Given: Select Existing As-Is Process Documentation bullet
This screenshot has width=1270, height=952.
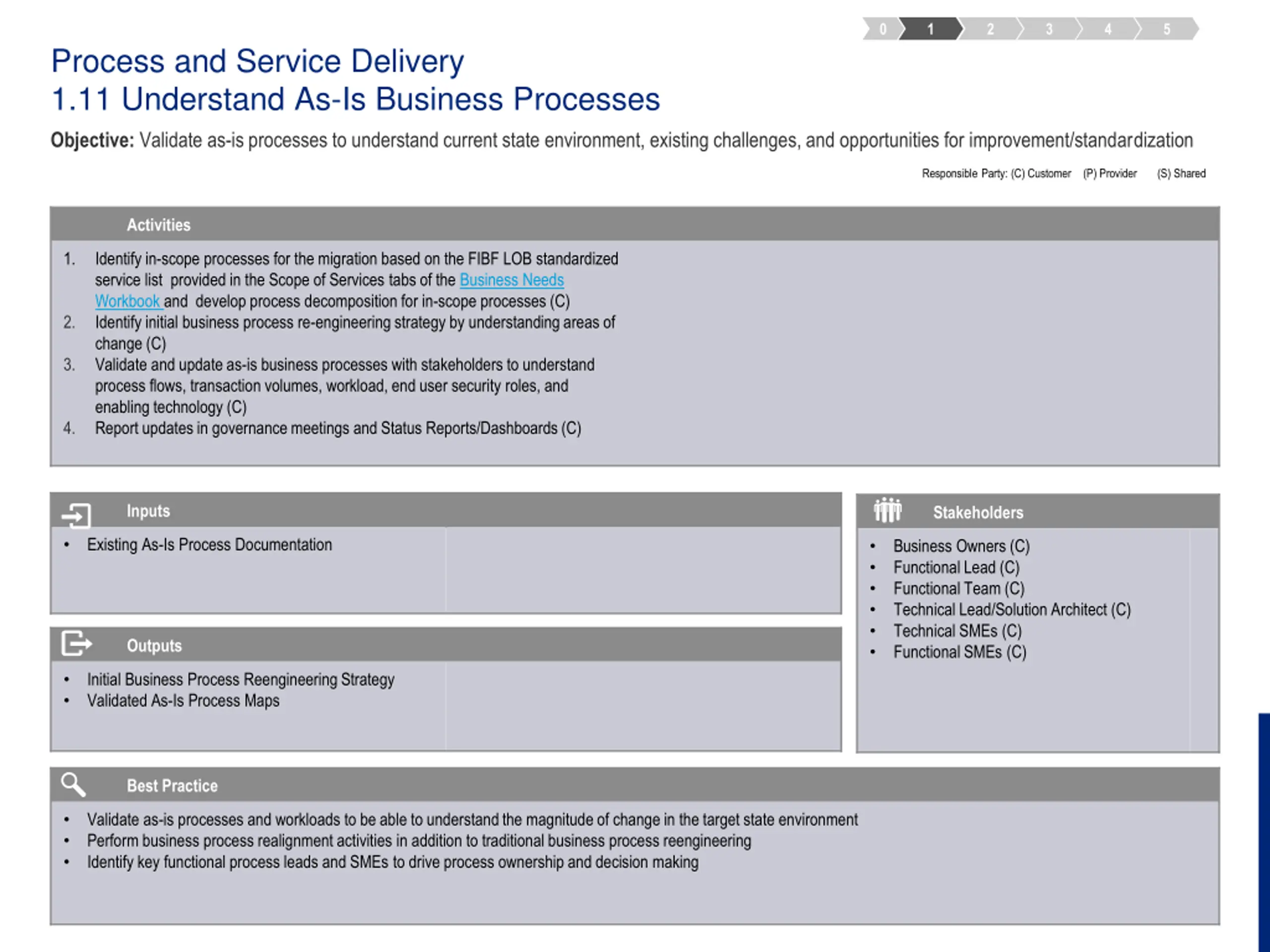Looking at the screenshot, I should (x=209, y=544).
